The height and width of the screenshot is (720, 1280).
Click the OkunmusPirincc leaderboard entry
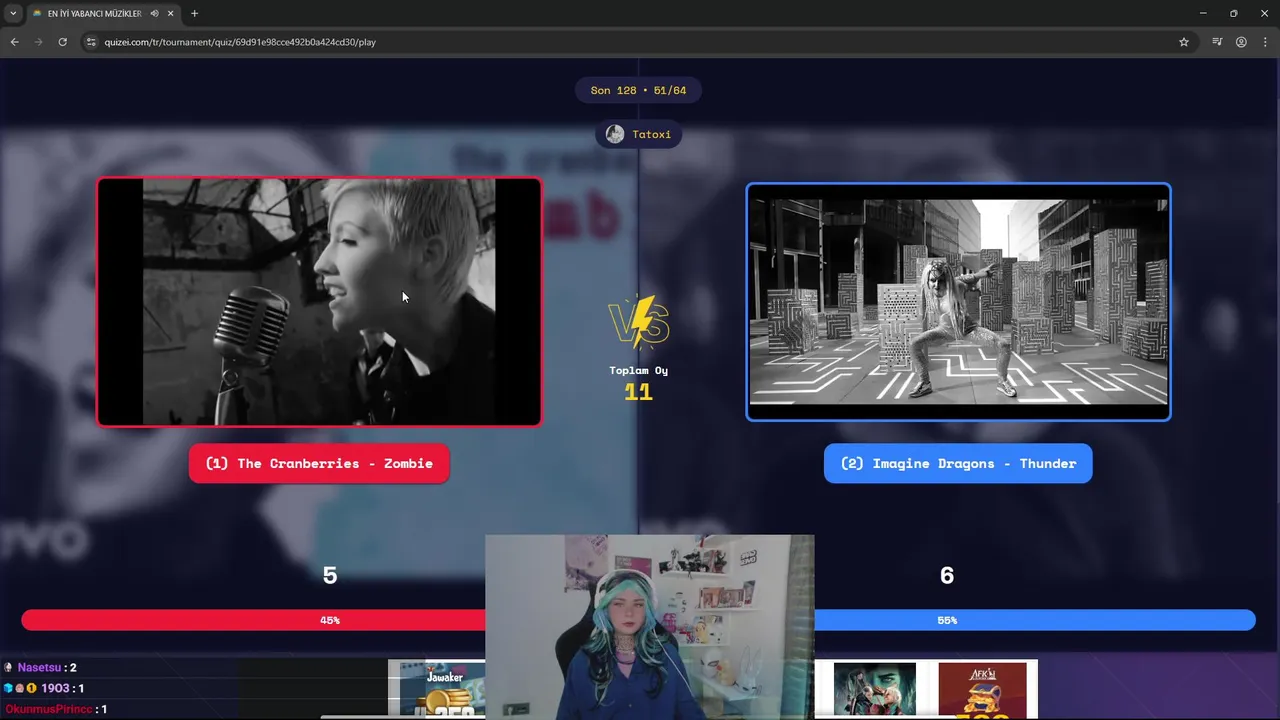coord(56,709)
